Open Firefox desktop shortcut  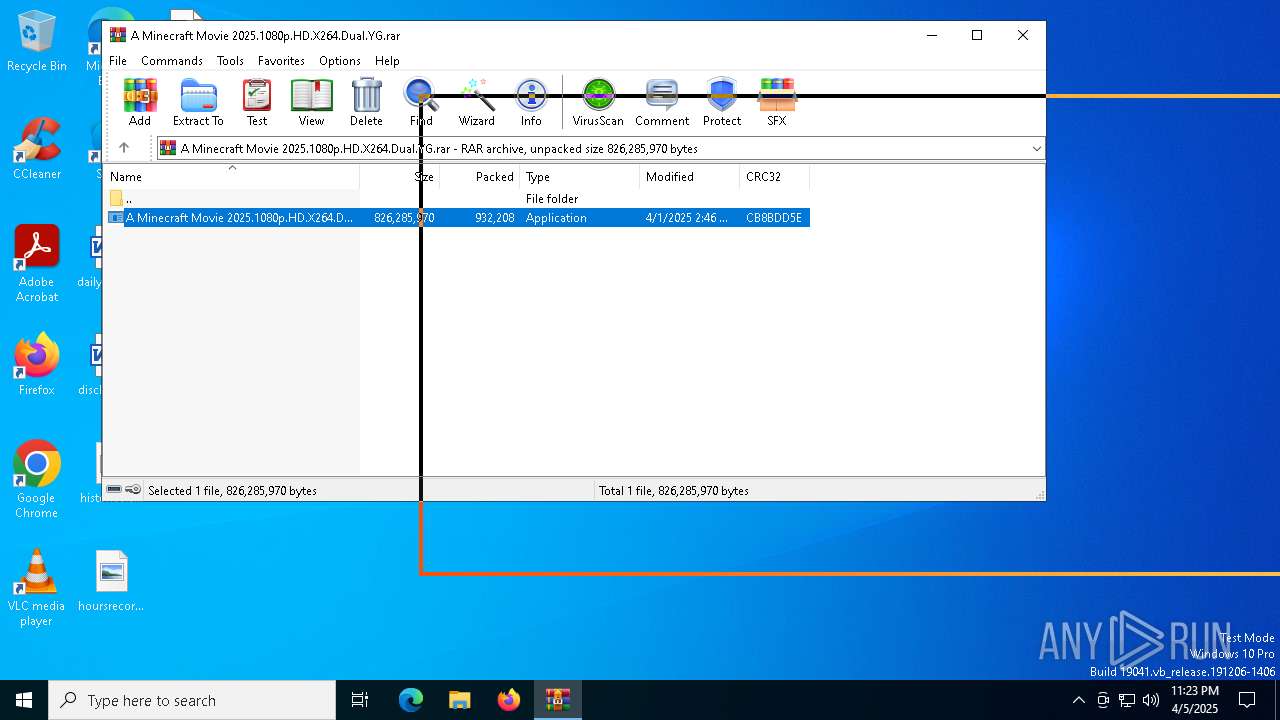(37, 365)
